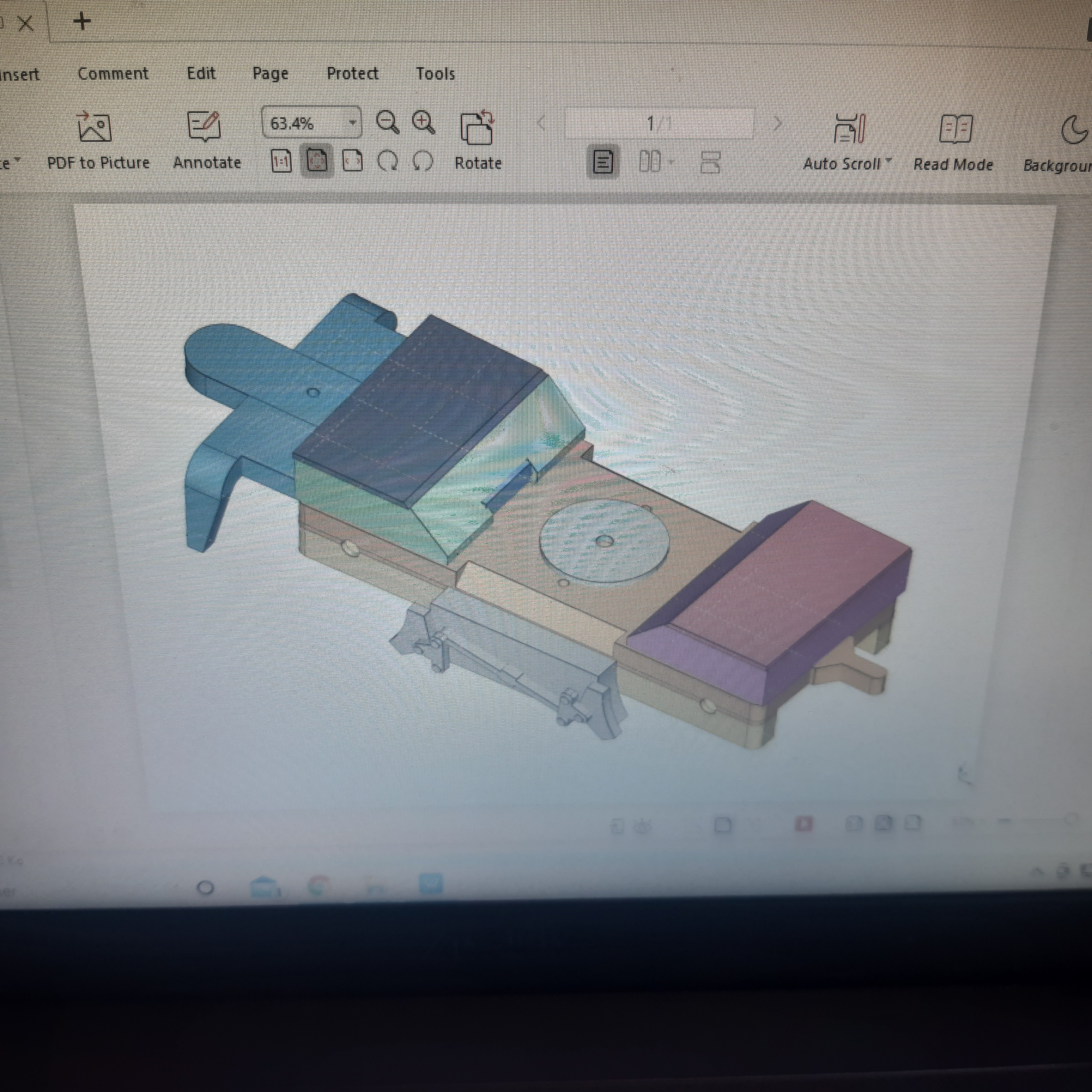Switch to two-page view layout

(x=649, y=163)
